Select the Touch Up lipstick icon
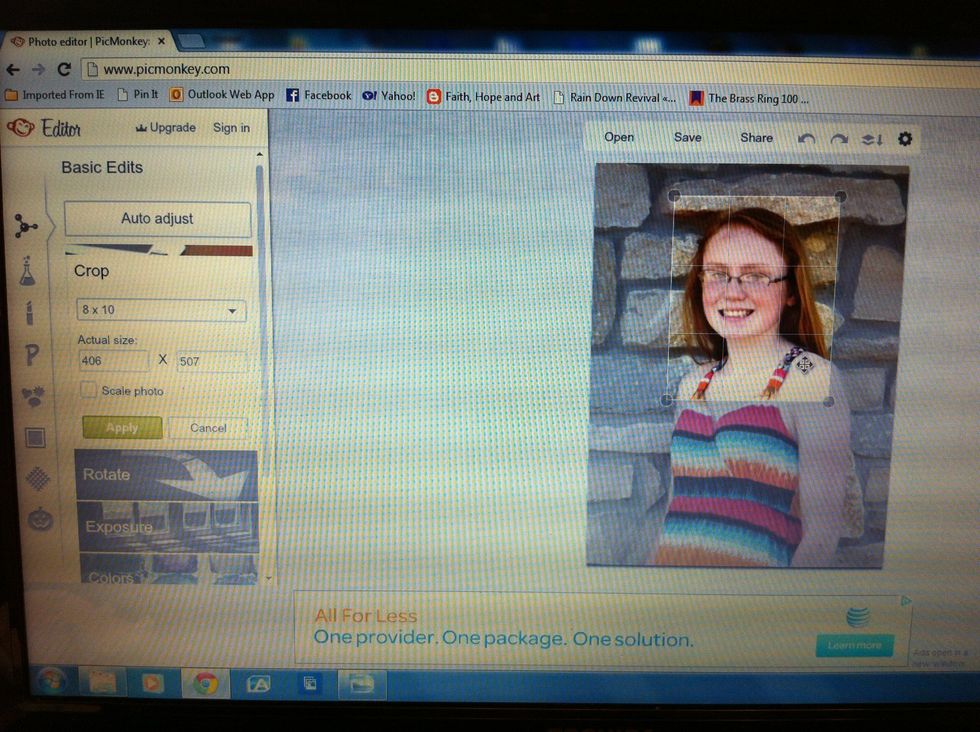The width and height of the screenshot is (980, 732). (x=28, y=311)
